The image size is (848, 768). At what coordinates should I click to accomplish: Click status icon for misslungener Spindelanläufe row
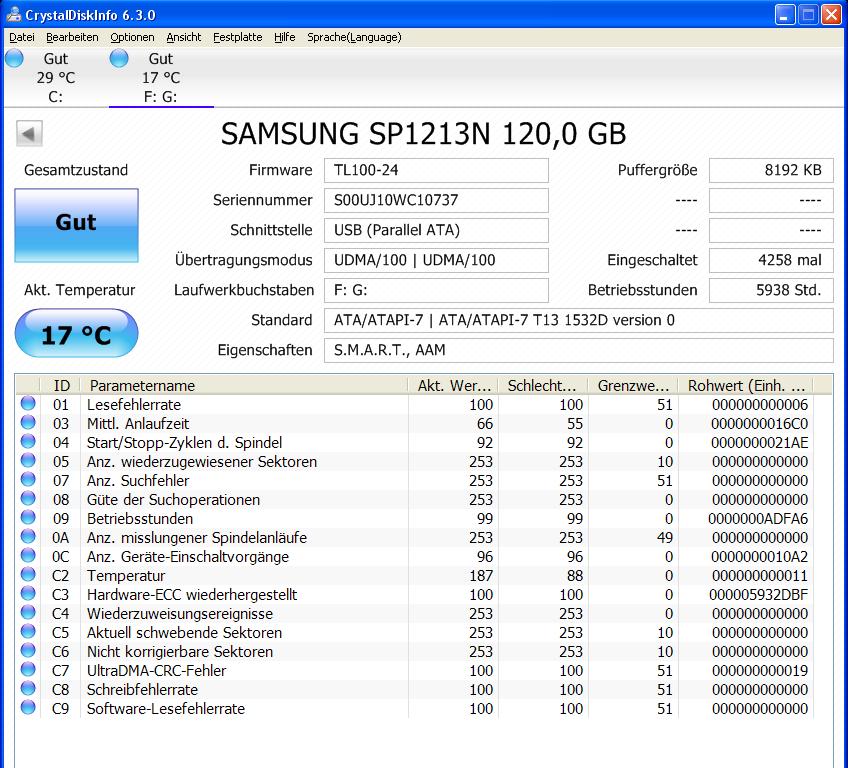click(x=28, y=537)
